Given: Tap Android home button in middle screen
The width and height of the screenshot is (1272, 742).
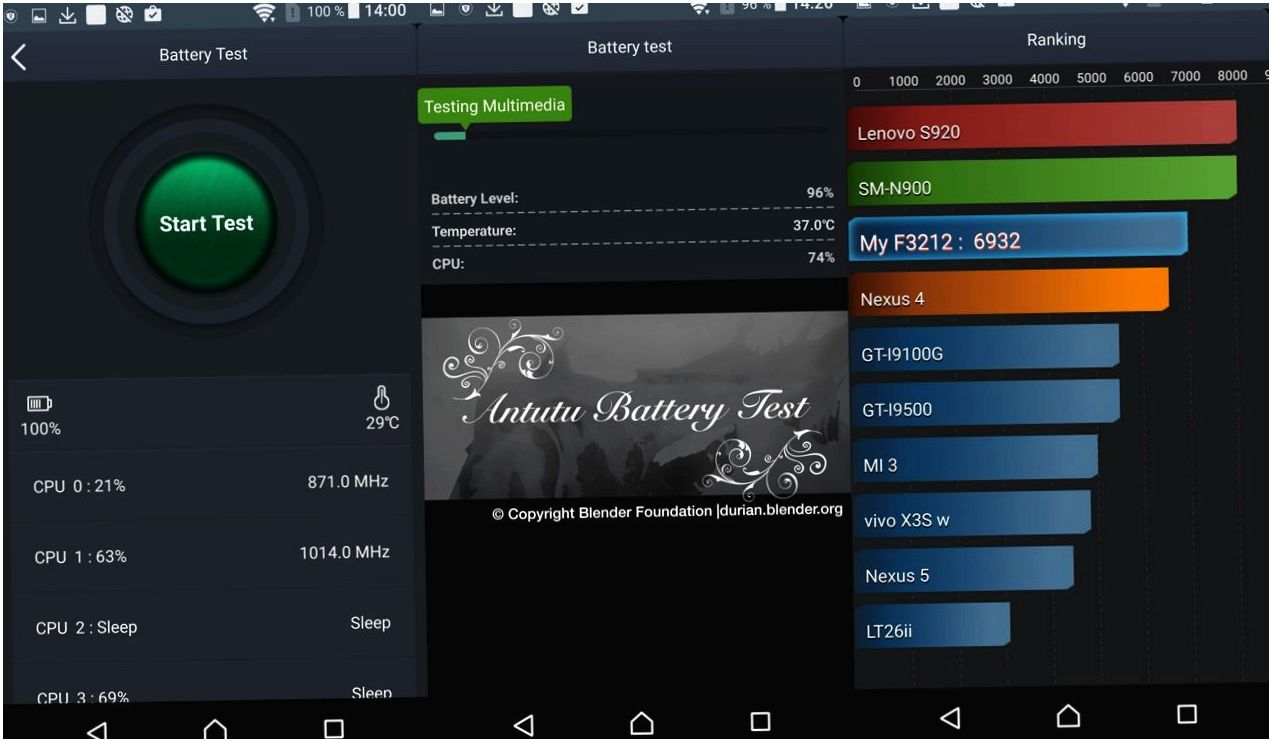Looking at the screenshot, I should [x=642, y=722].
